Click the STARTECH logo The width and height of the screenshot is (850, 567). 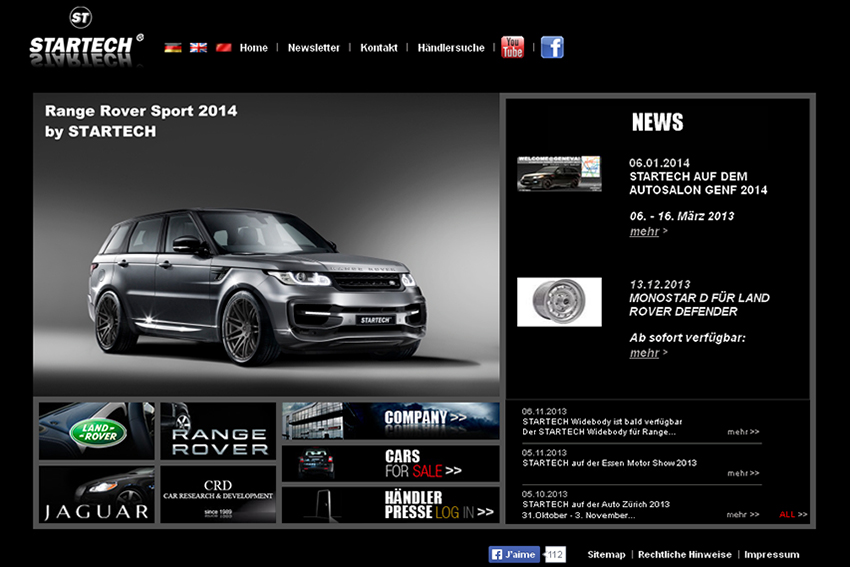[x=86, y=36]
